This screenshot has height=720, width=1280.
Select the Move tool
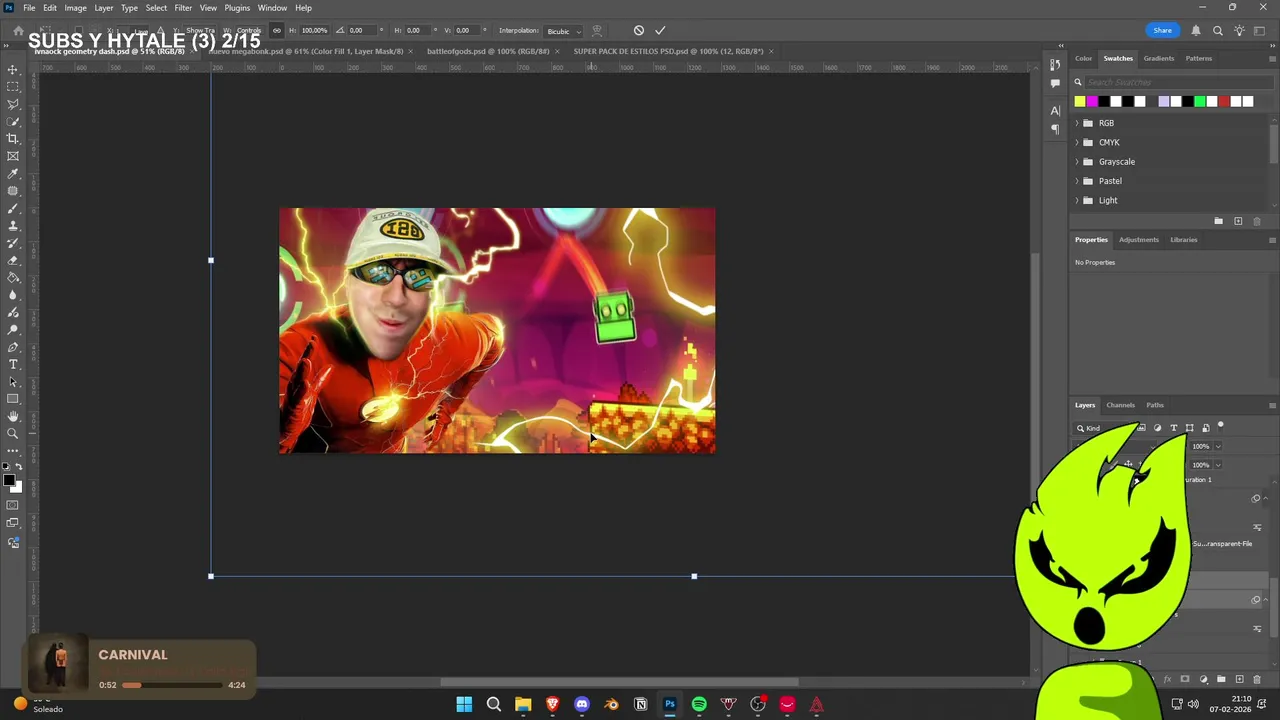point(13,69)
